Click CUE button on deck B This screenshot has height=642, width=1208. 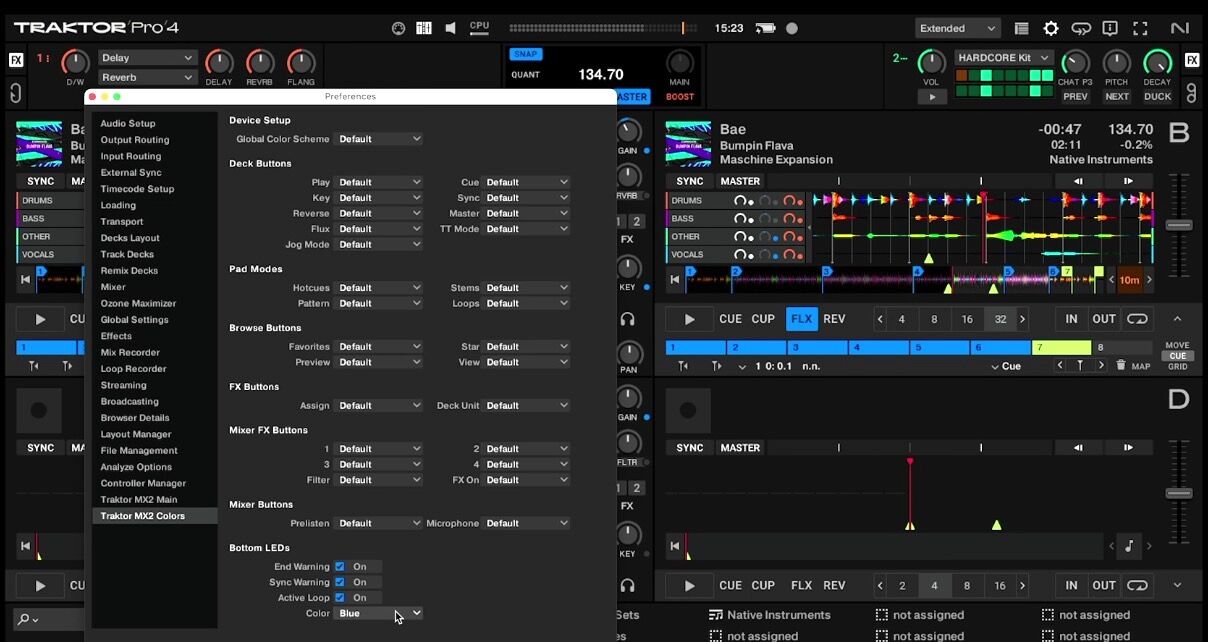pos(731,319)
